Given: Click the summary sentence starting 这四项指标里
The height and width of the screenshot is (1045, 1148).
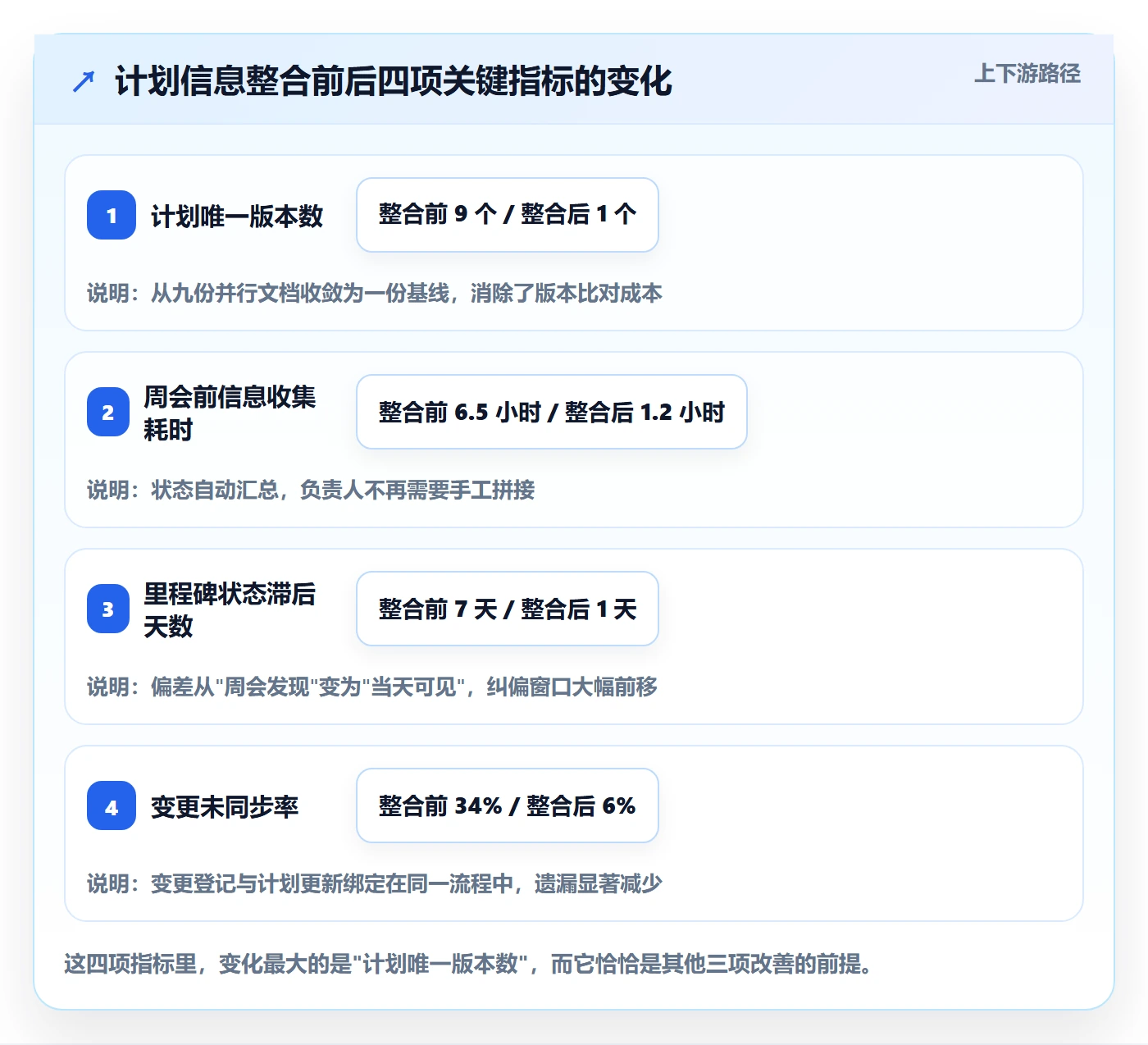Looking at the screenshot, I should tap(467, 963).
